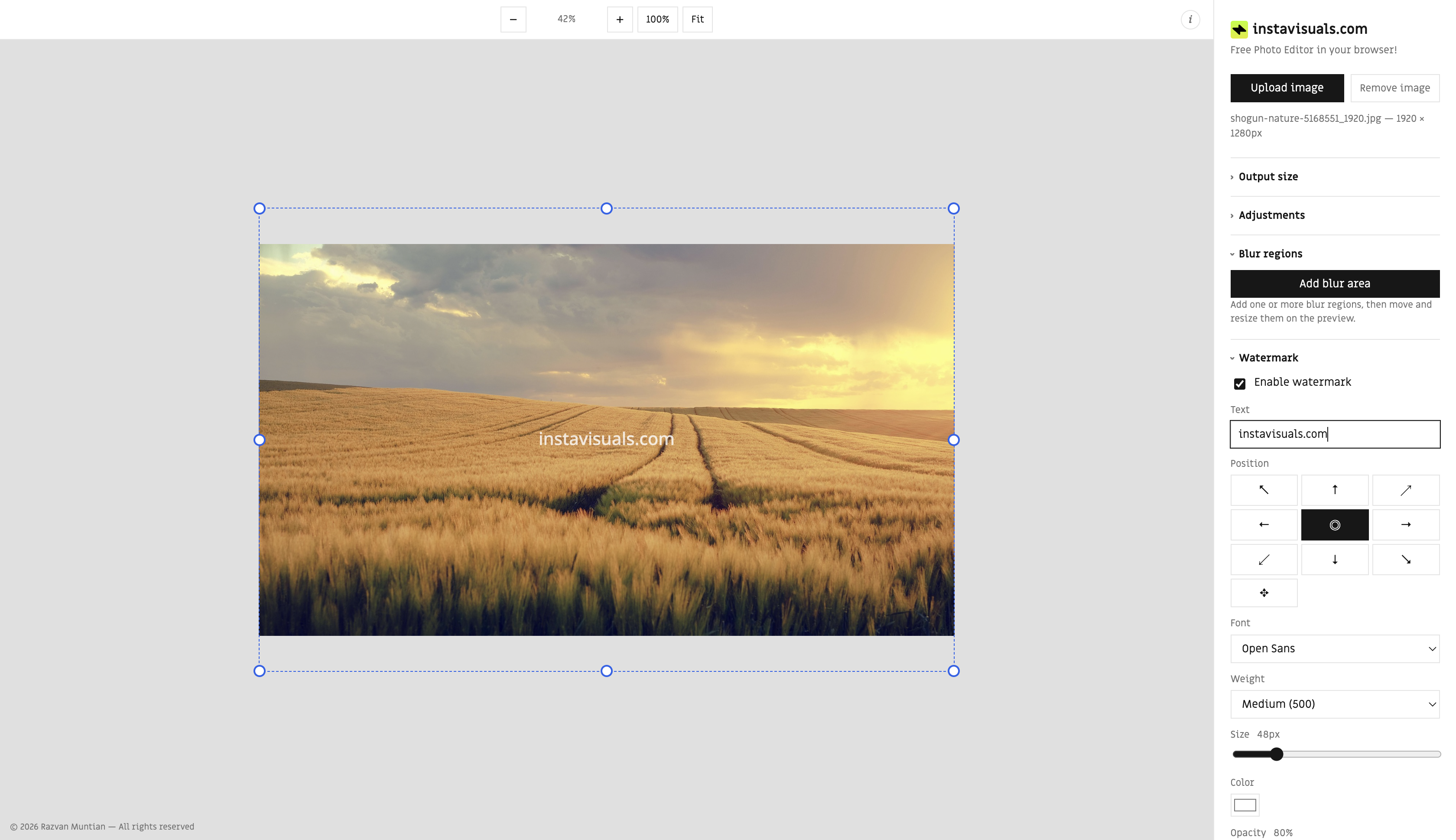Viewport: 1456px width, 840px height.
Task: Click the watermark Text input field
Action: coord(1334,434)
